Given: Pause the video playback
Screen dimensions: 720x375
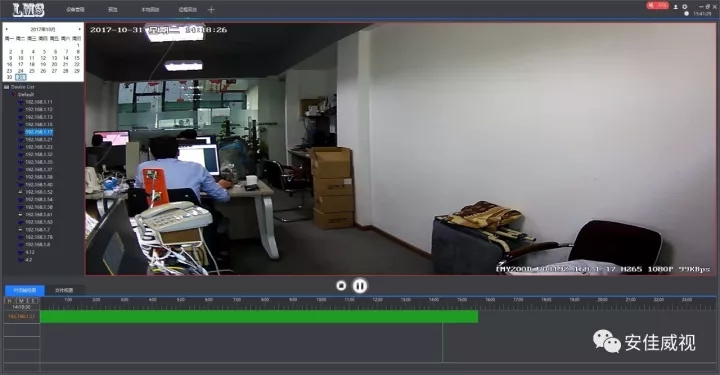Looking at the screenshot, I should click(x=360, y=286).
